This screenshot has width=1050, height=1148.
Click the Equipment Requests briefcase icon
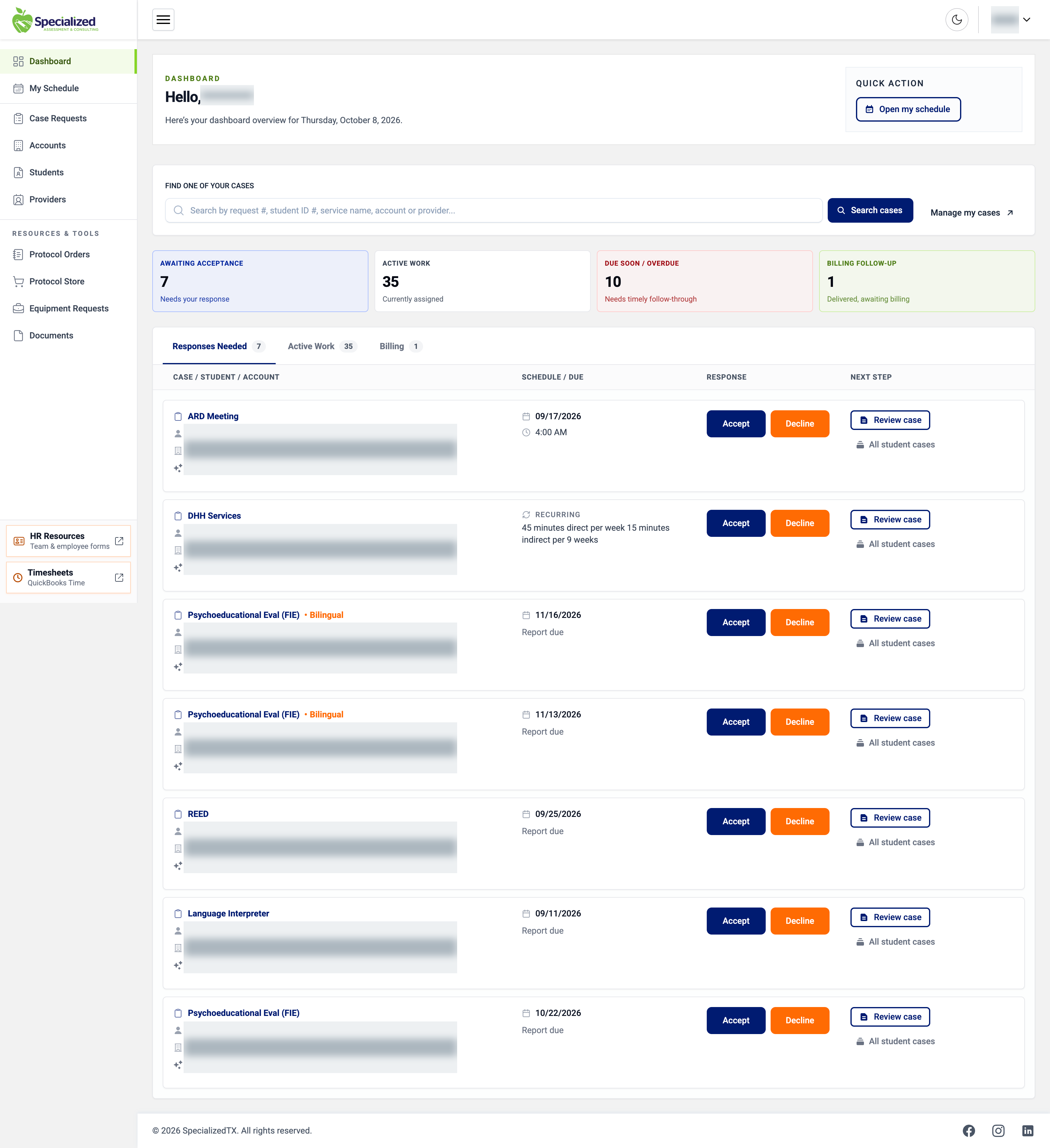pos(18,309)
